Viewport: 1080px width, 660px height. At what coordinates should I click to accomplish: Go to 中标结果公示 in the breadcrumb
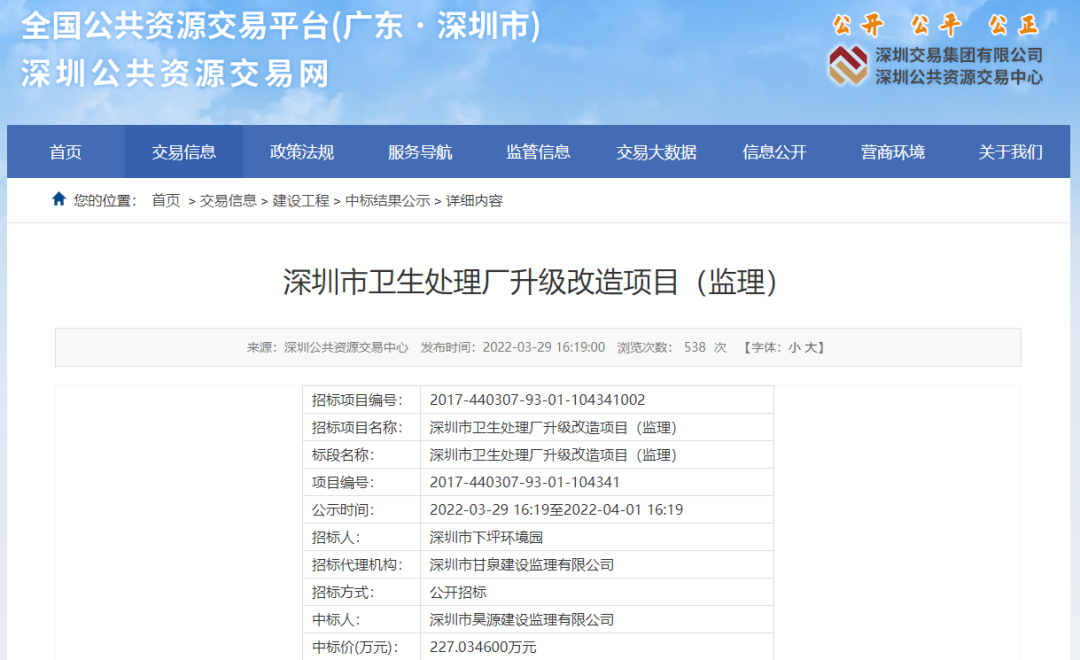[388, 200]
